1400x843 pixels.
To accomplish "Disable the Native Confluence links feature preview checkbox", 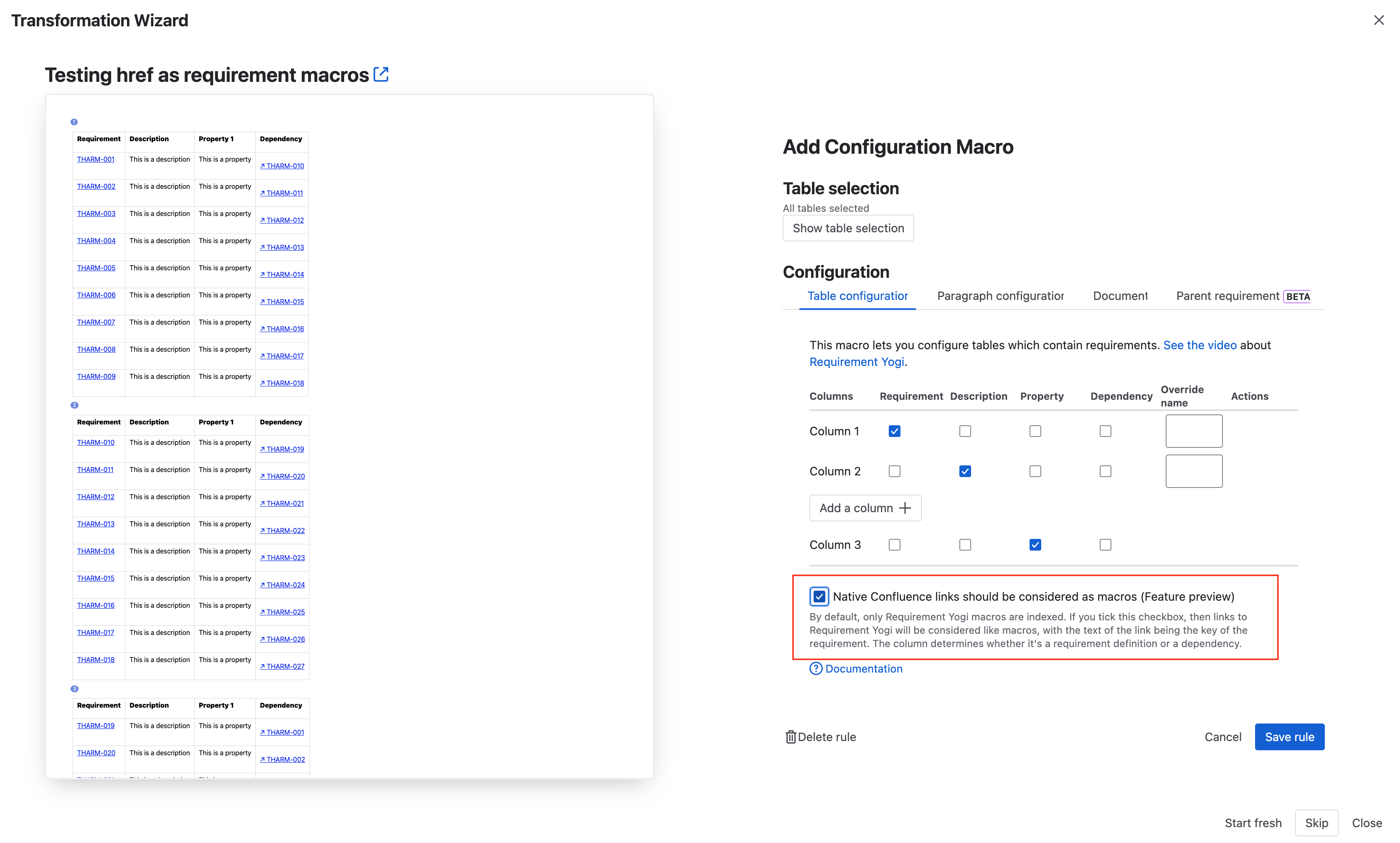I will tap(819, 597).
